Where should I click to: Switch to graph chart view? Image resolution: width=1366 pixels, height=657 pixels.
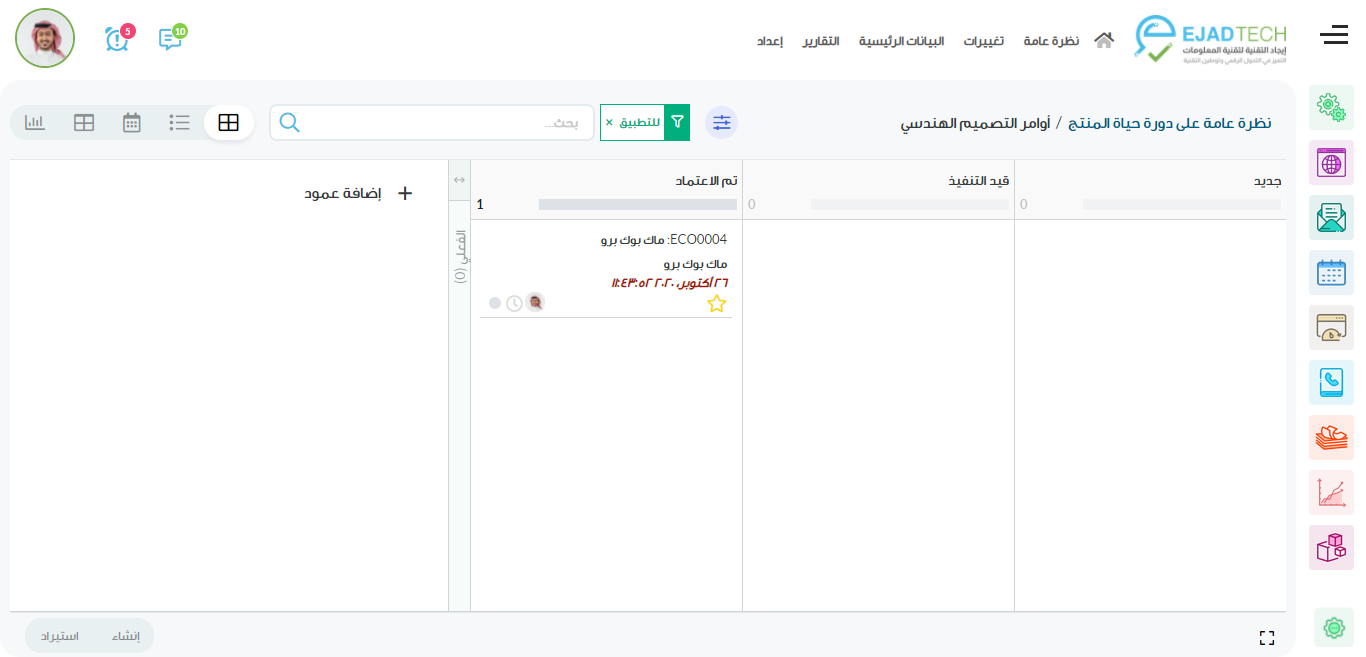tap(35, 123)
